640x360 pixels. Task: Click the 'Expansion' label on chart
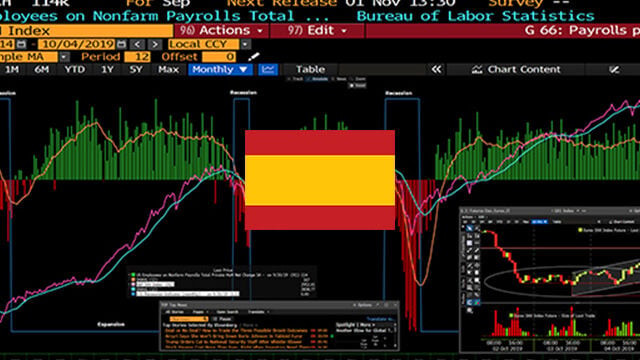click(x=111, y=324)
